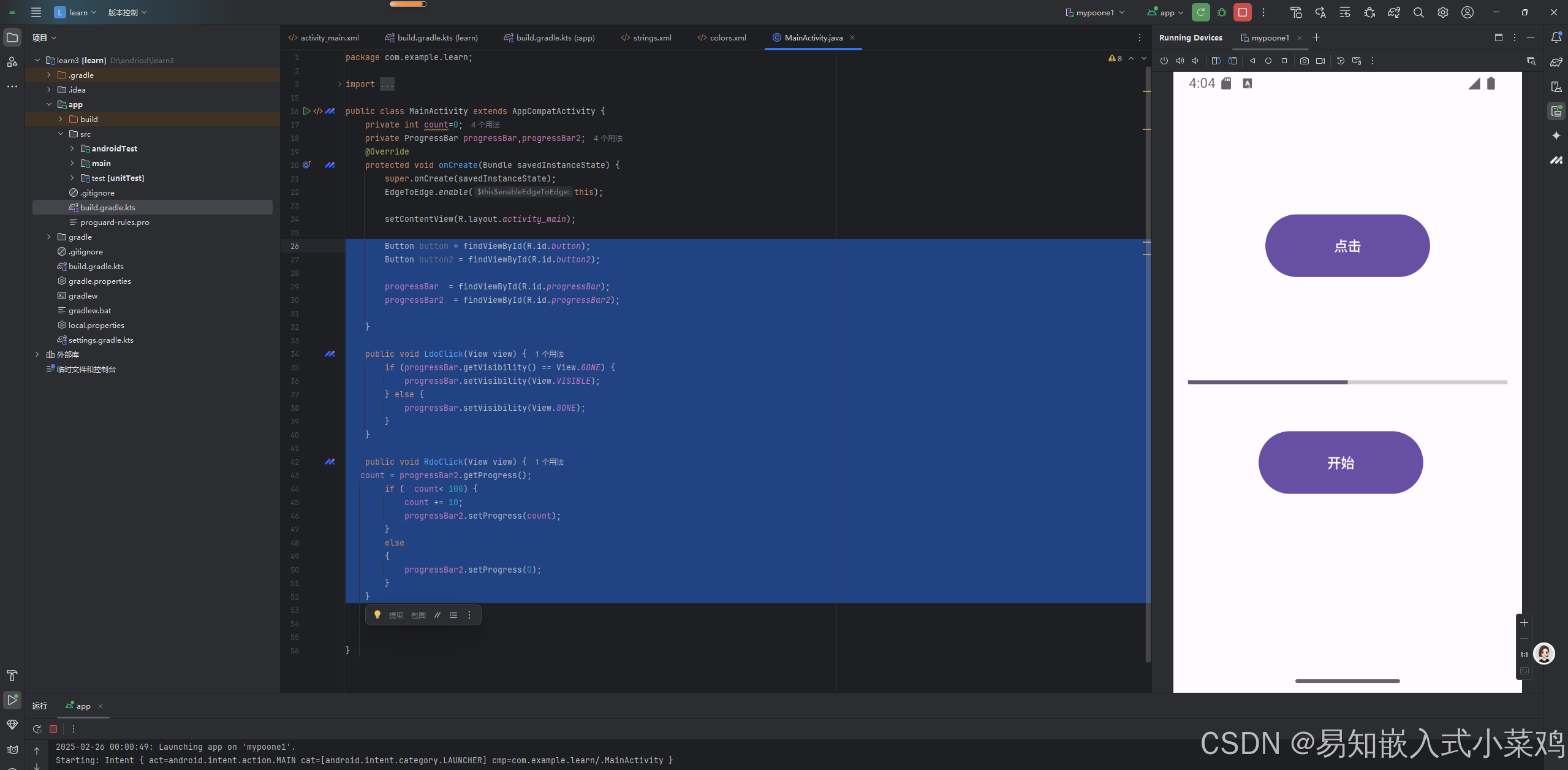Click the rerun icon in Run panel
Viewport: 1568px width, 770px height.
click(x=37, y=729)
